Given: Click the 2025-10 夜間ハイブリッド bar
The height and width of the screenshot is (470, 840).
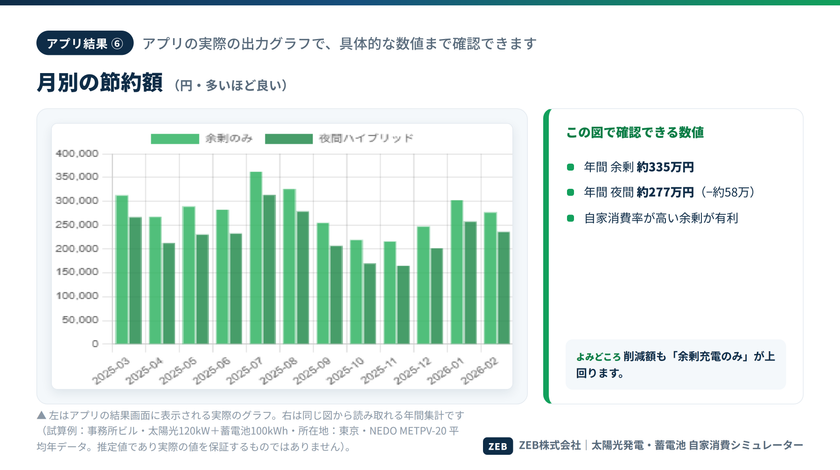Looking at the screenshot, I should coord(370,304).
